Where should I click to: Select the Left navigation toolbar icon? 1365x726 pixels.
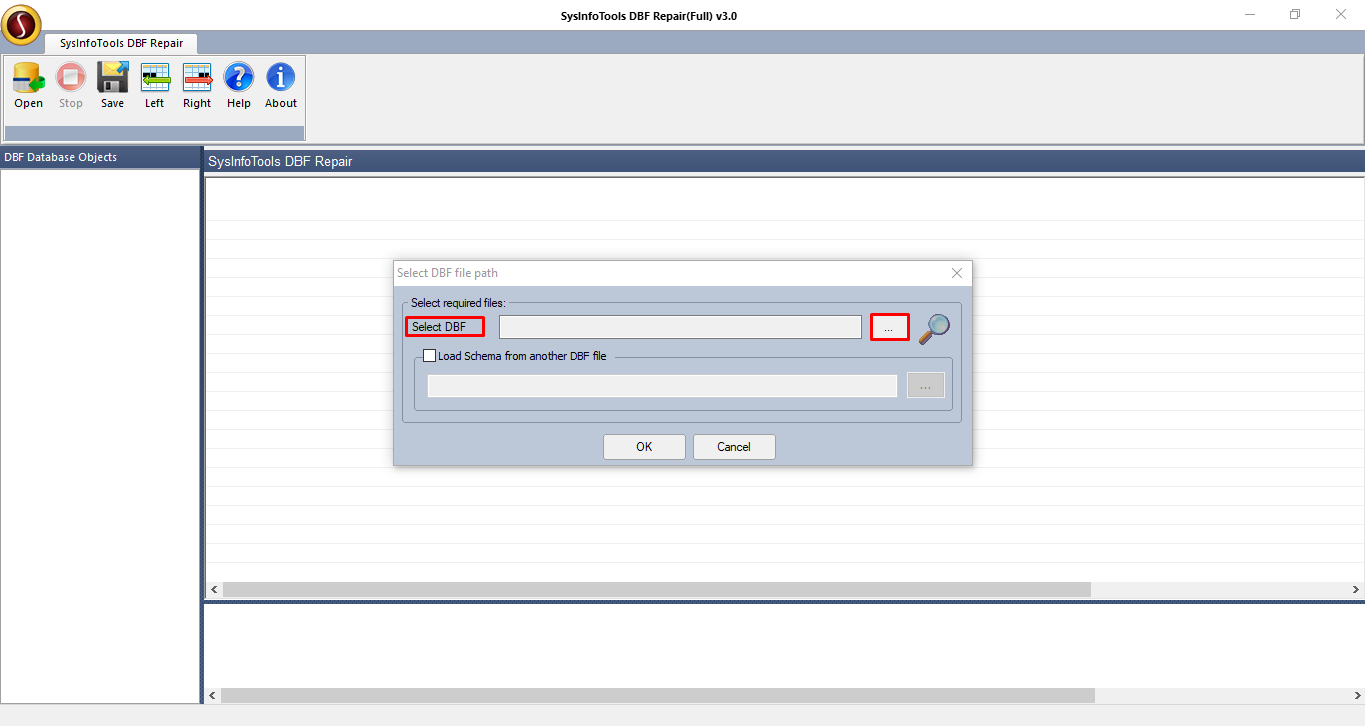pyautogui.click(x=155, y=78)
